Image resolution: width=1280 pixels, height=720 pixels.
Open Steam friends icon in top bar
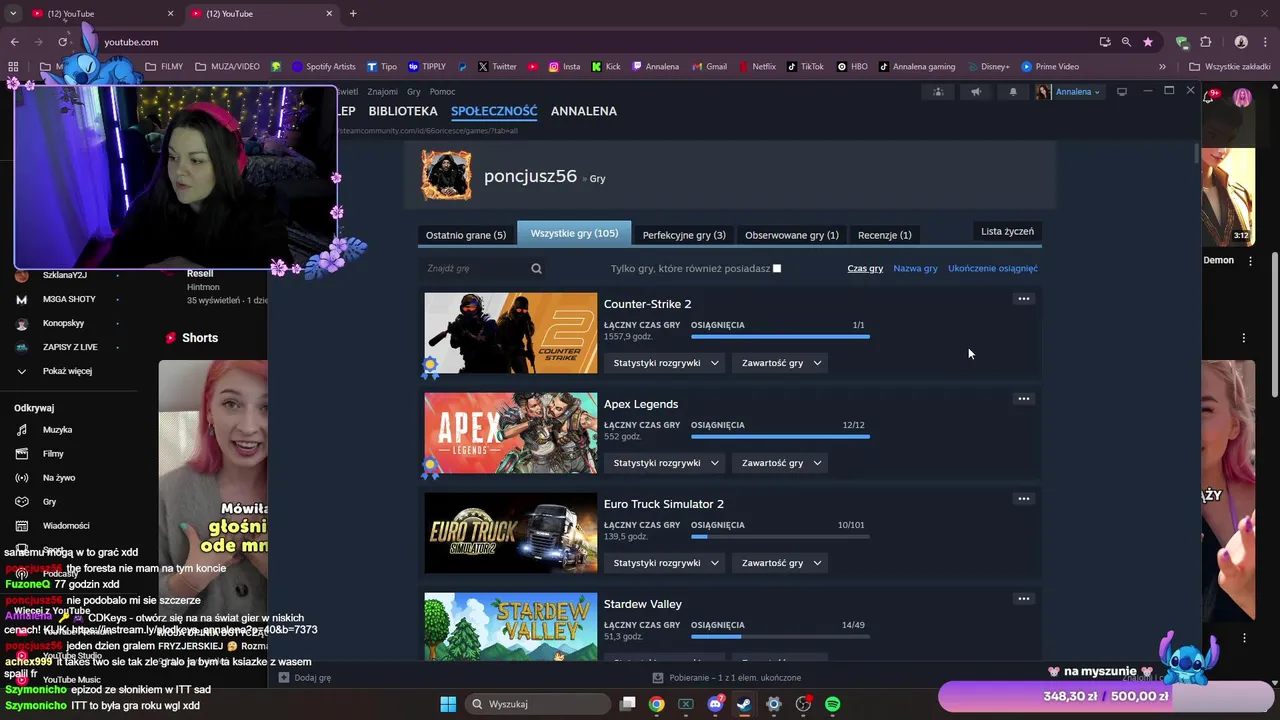[937, 92]
